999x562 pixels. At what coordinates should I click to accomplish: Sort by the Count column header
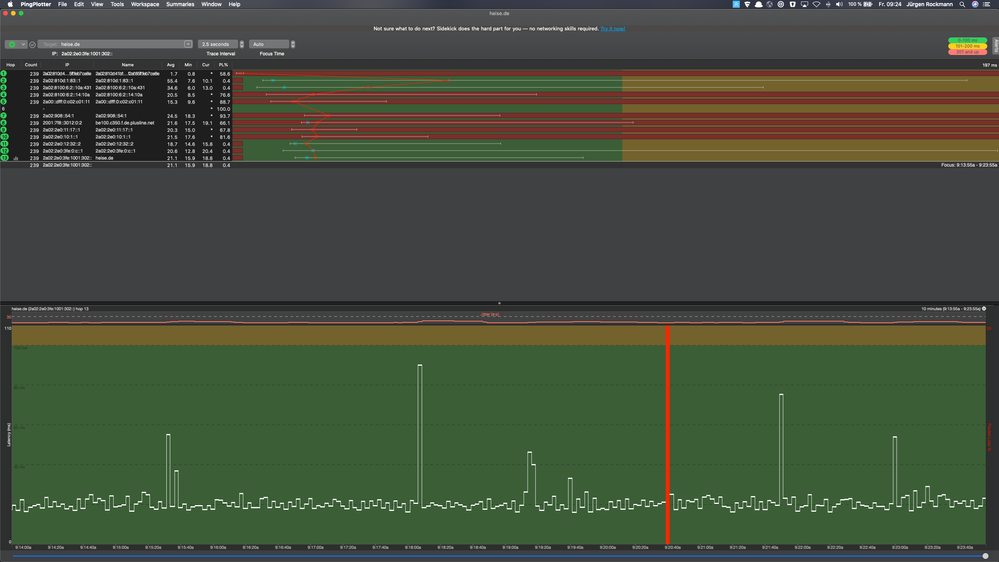(31, 65)
